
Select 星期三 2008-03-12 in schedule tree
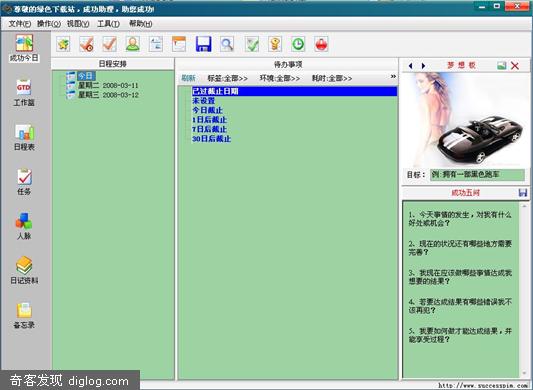(x=108, y=95)
